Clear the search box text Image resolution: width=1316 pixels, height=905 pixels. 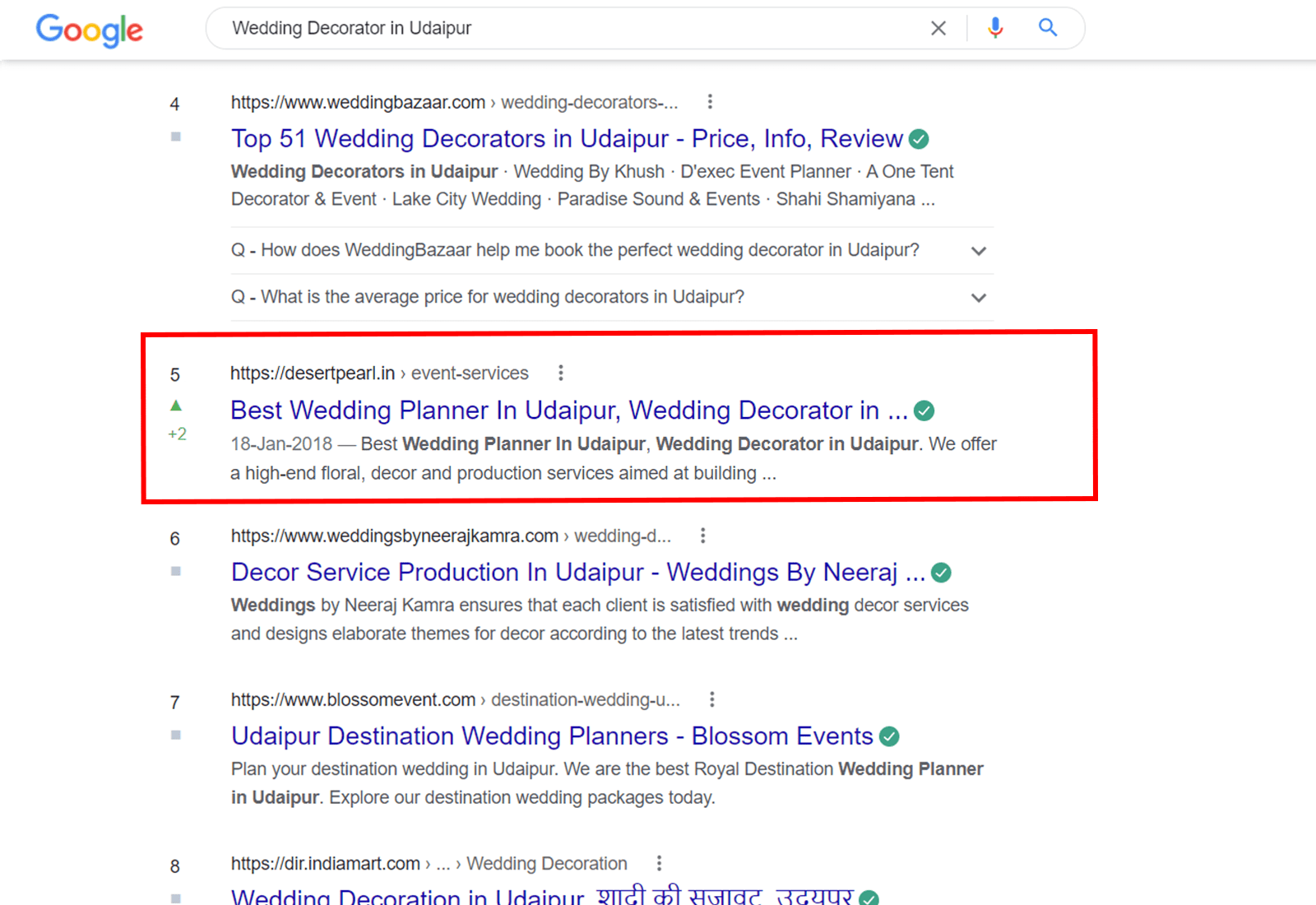point(938,28)
